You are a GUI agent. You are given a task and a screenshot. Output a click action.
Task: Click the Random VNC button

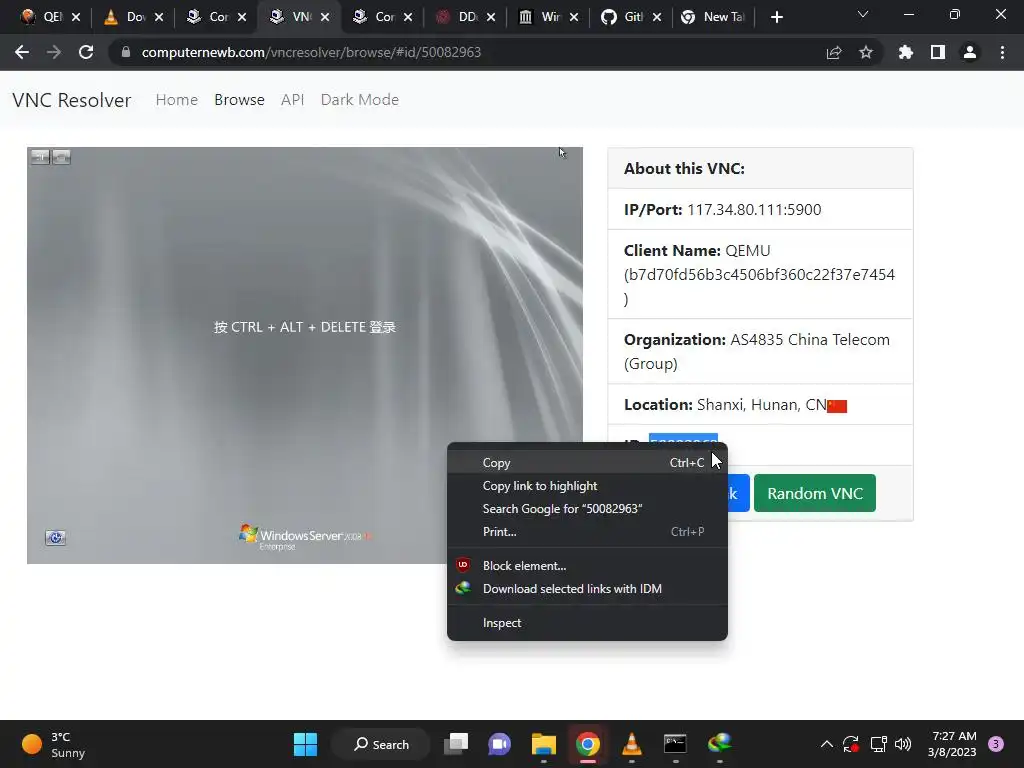tap(814, 493)
